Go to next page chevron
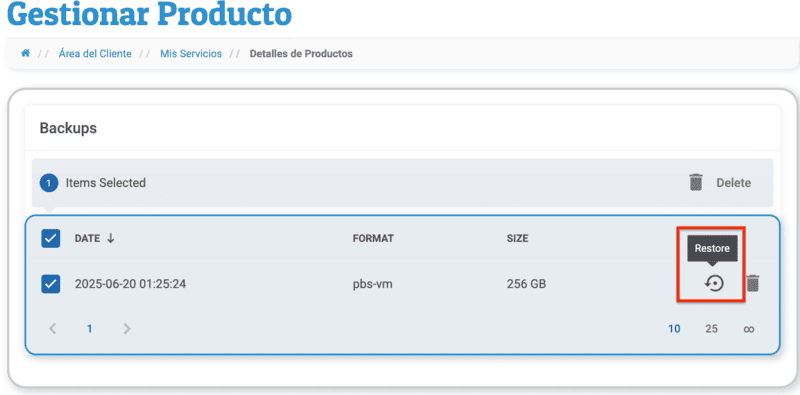This screenshot has height=395, width=800. [x=127, y=329]
